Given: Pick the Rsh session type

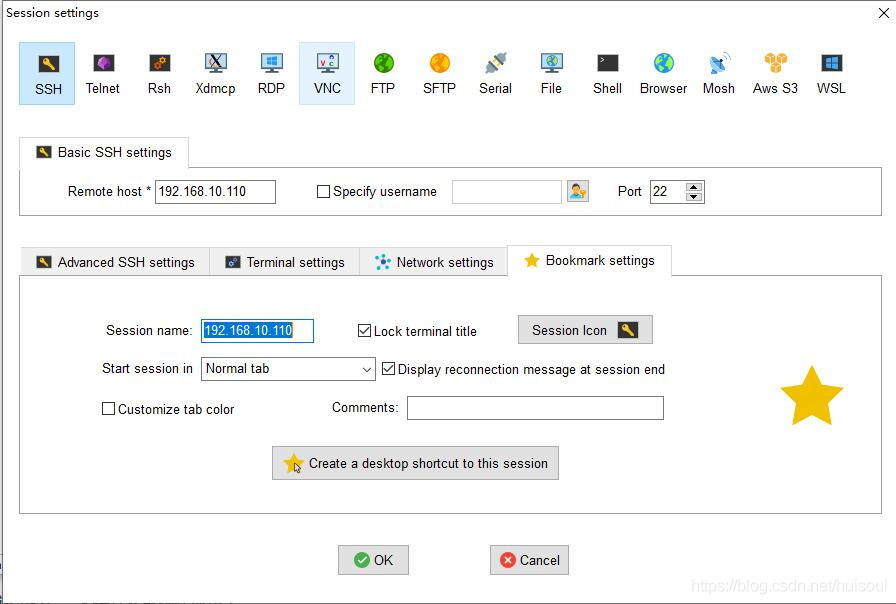Looking at the screenshot, I should coord(159,73).
